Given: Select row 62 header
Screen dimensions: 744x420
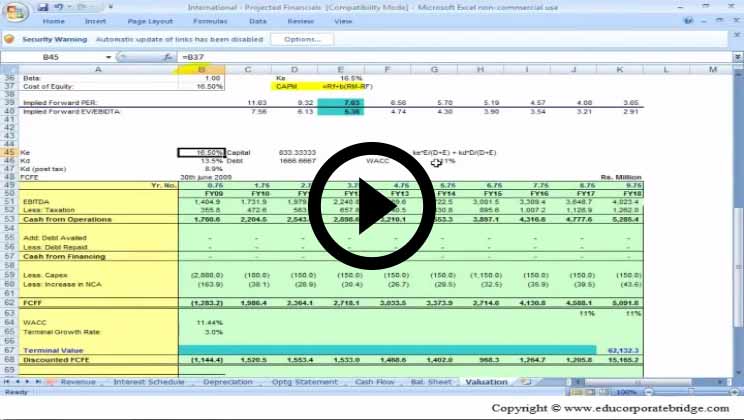Looking at the screenshot, I should point(9,302).
